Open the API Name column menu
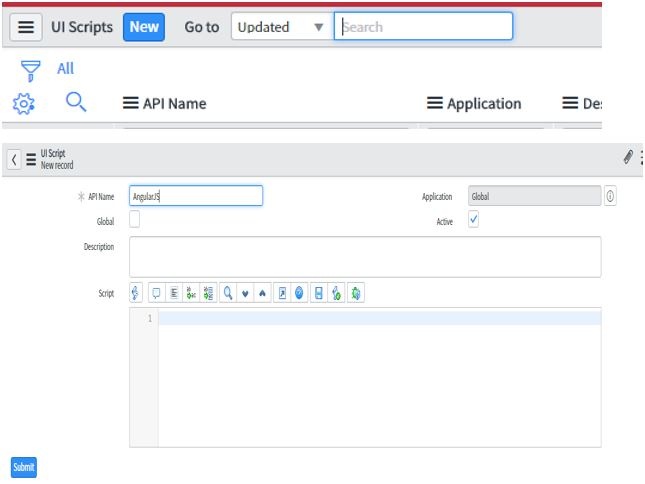Image resolution: width=645 pixels, height=484 pixels. click(130, 103)
